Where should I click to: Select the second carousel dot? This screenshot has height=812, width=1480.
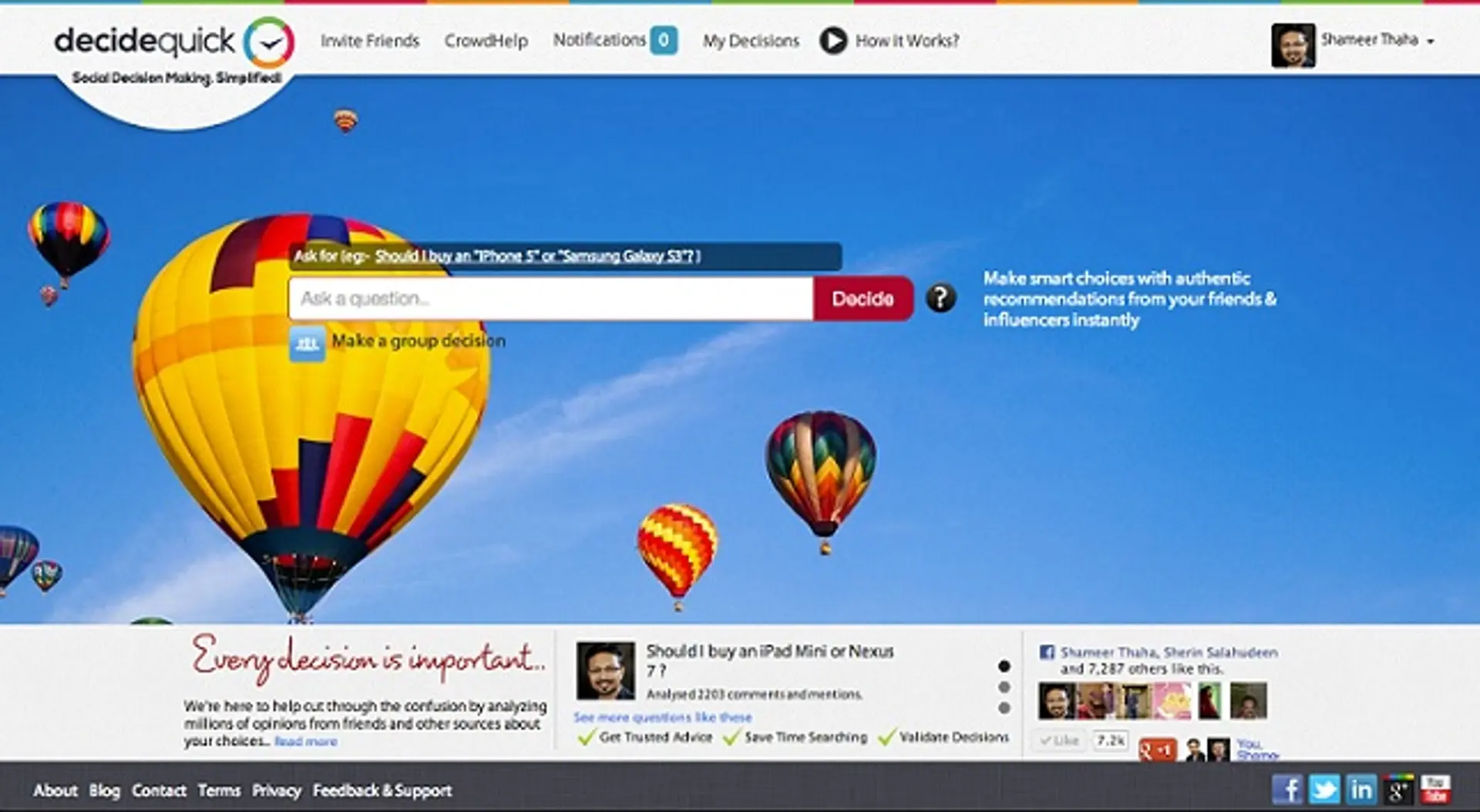coord(1004,687)
